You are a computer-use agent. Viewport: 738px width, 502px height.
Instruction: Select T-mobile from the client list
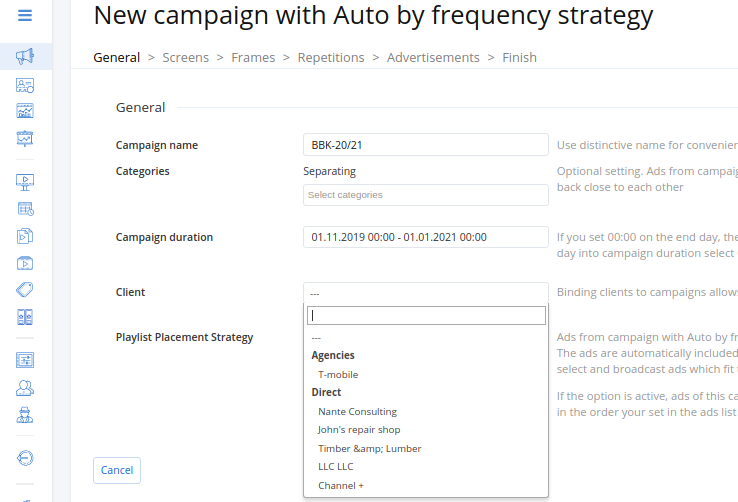point(338,375)
